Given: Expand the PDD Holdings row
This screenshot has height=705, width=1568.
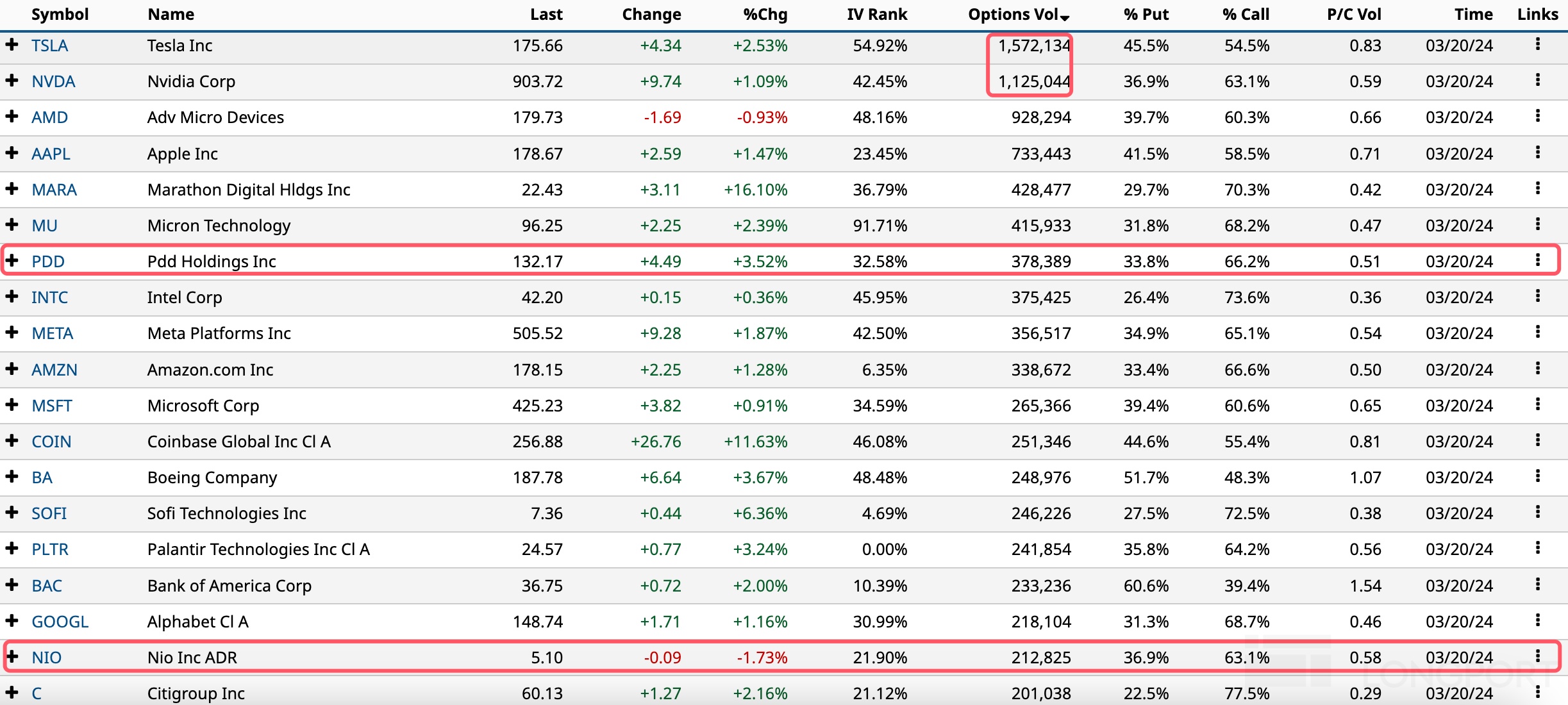Looking at the screenshot, I should point(12,260).
